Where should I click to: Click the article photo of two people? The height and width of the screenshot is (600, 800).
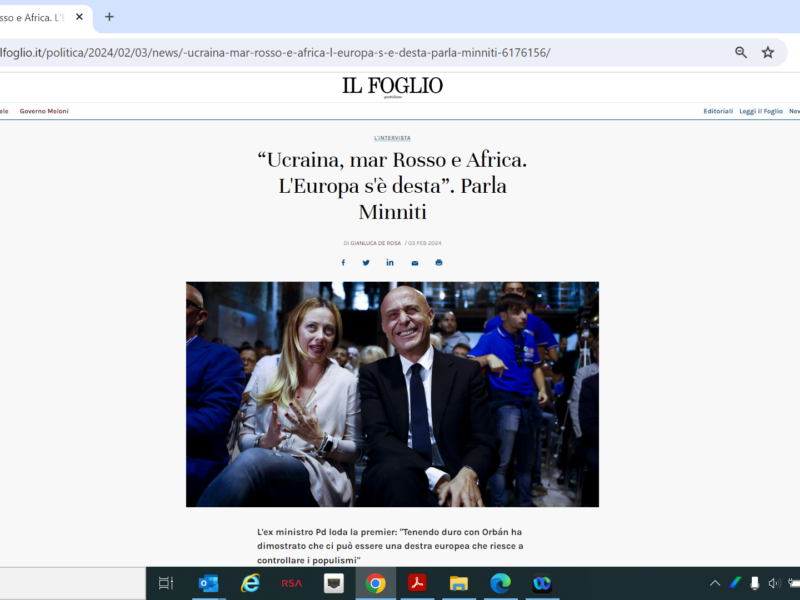(x=392, y=394)
